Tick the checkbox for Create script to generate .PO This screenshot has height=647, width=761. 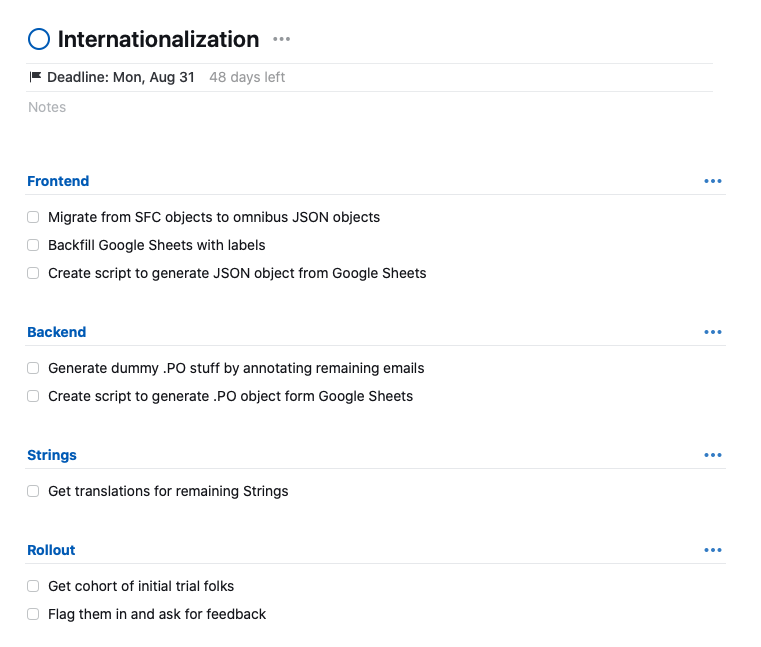(x=33, y=396)
